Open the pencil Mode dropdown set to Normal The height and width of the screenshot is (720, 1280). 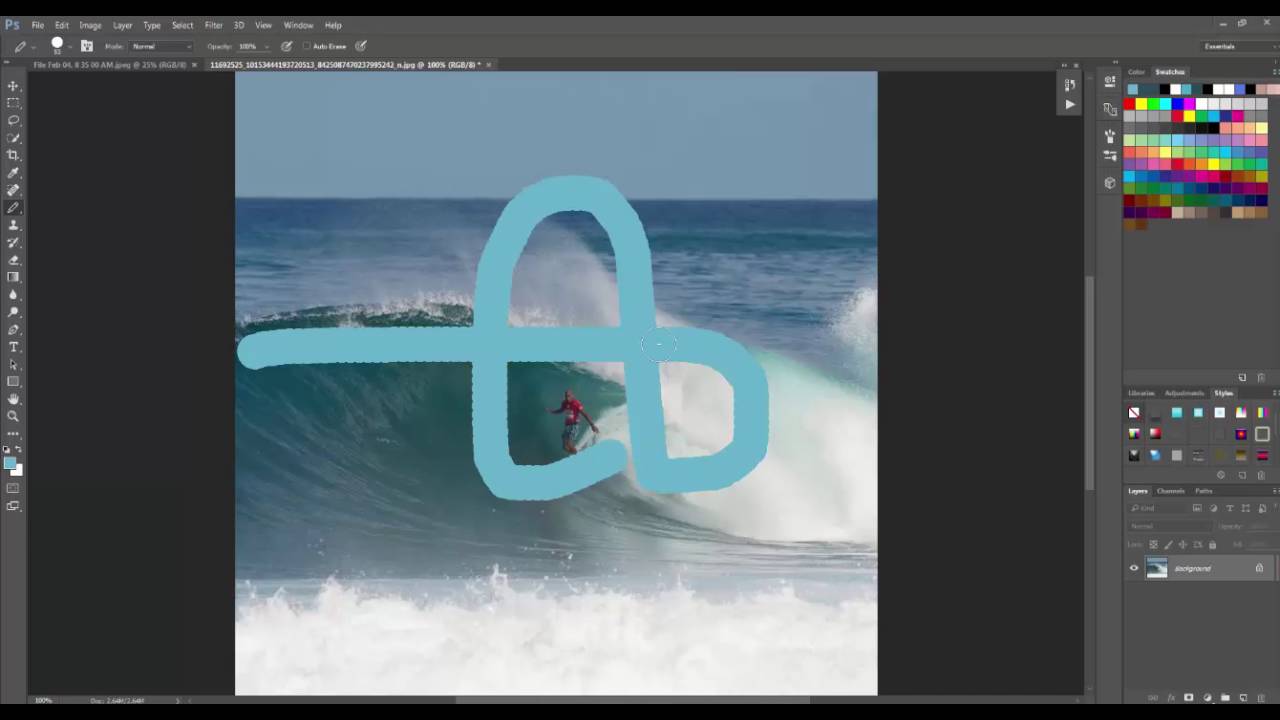point(161,46)
